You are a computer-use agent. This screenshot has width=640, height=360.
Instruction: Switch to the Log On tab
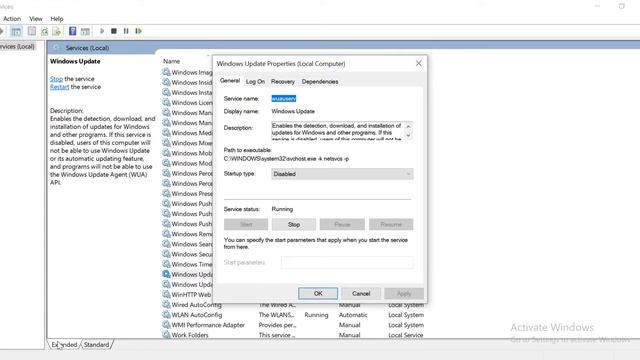[x=255, y=82]
